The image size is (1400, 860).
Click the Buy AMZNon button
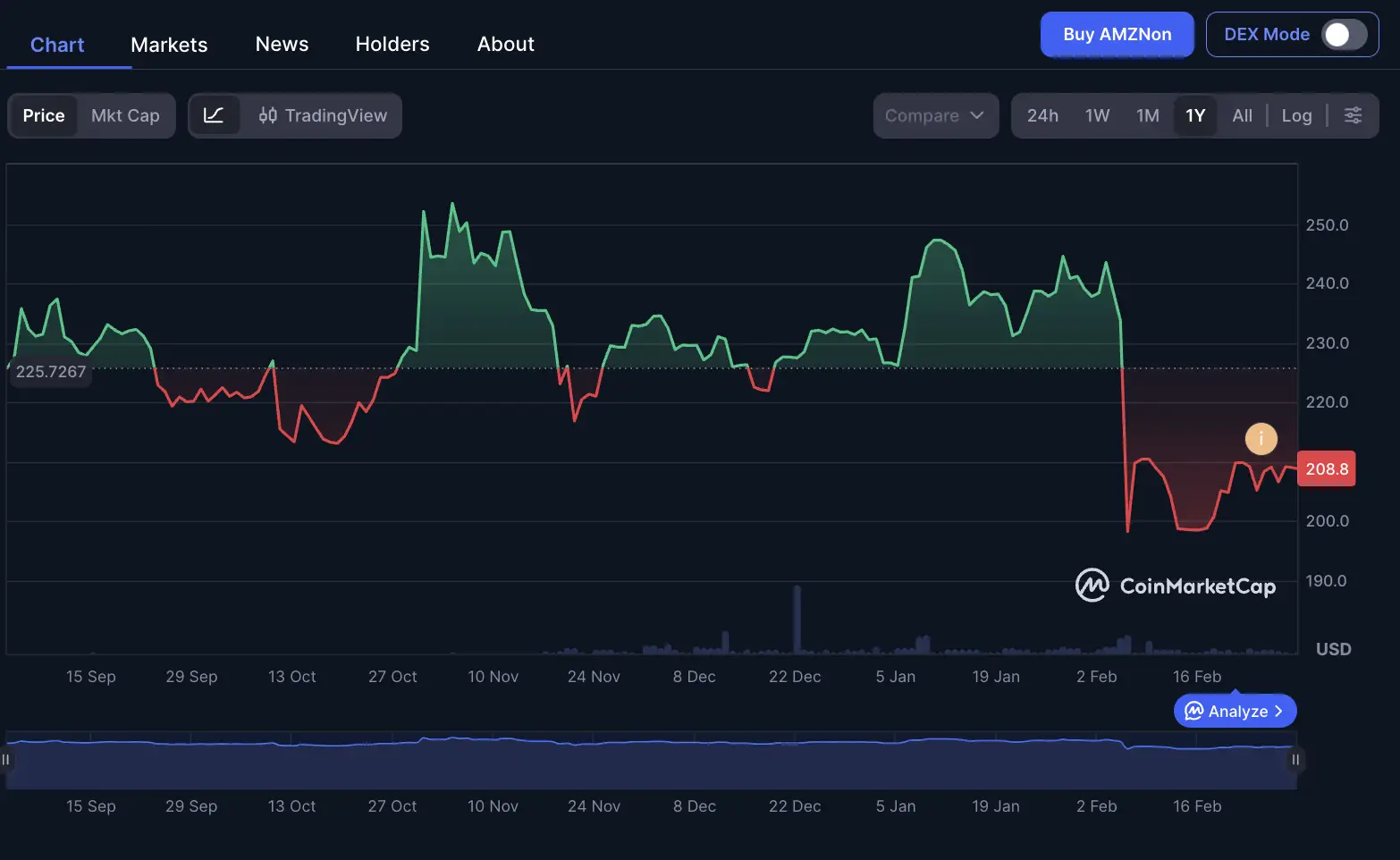pos(1117,34)
